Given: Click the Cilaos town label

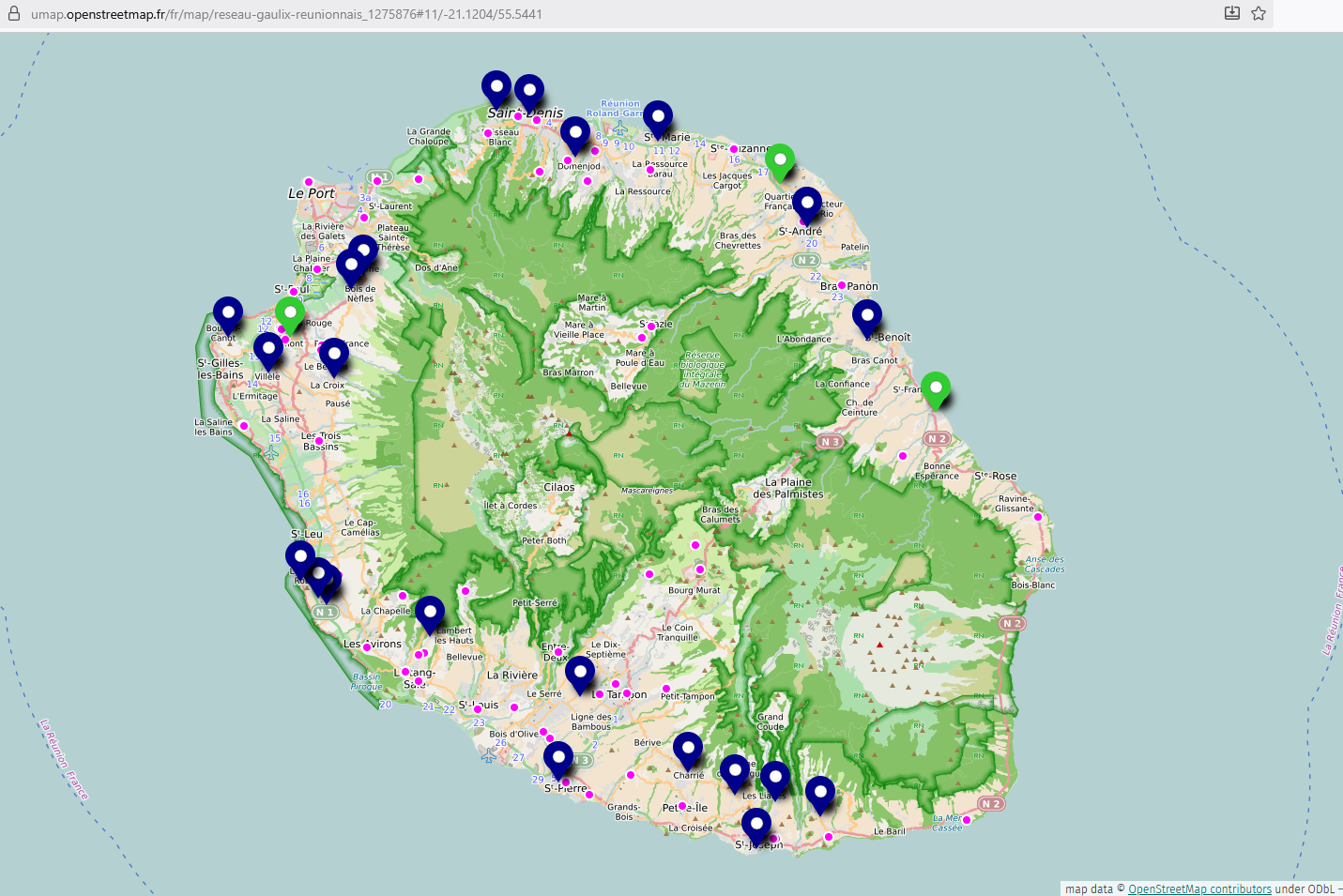Looking at the screenshot, I should pyautogui.click(x=559, y=487).
